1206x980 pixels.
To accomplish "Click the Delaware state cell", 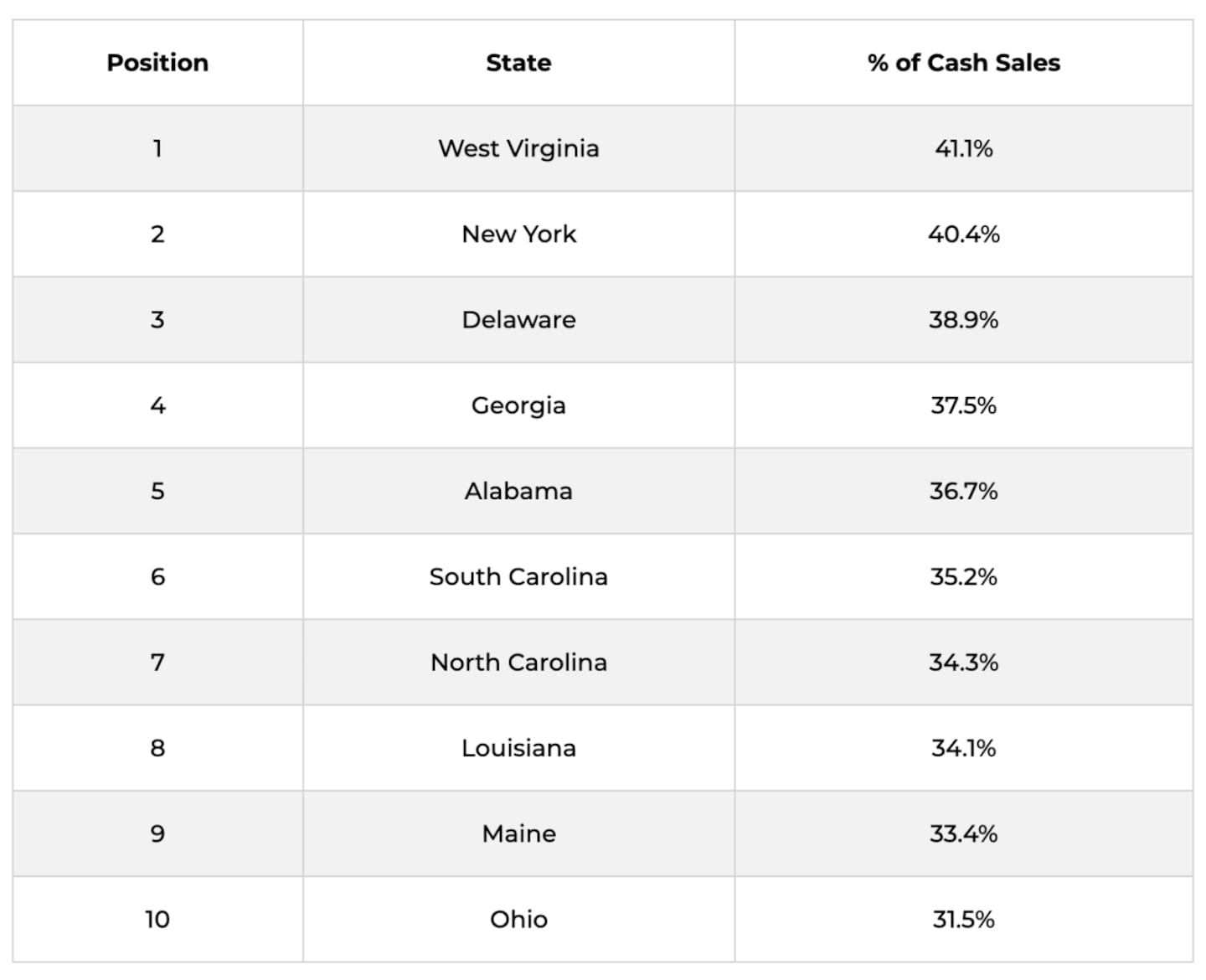I will point(518,319).
